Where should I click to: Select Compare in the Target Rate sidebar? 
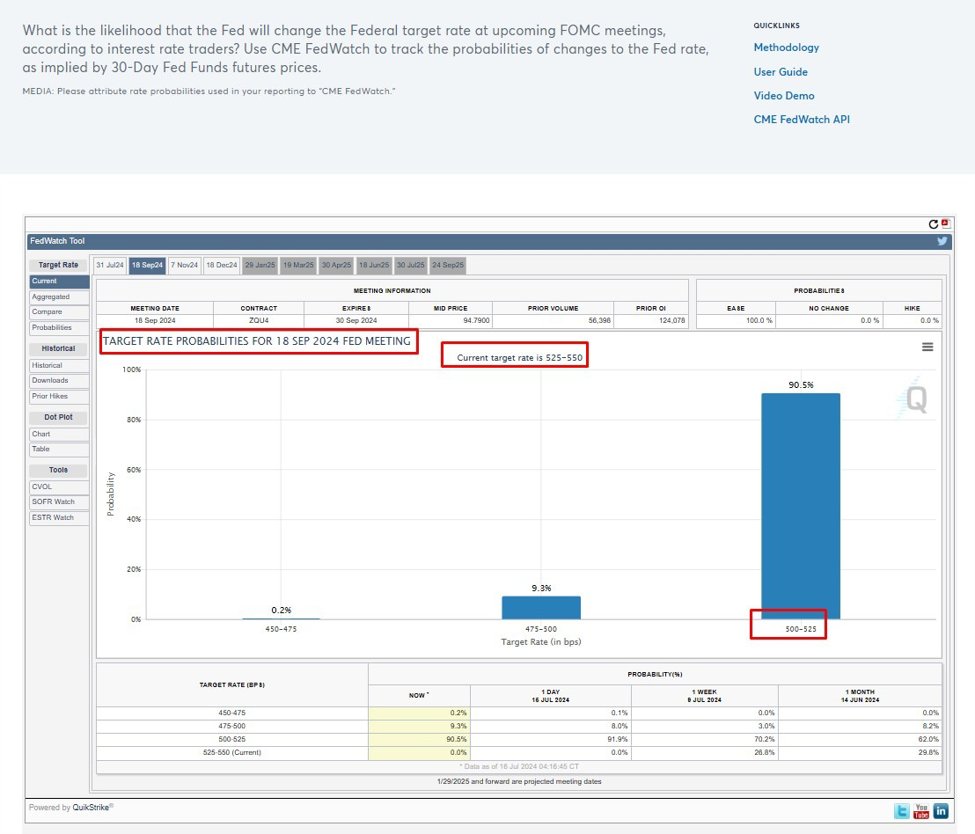[x=47, y=312]
